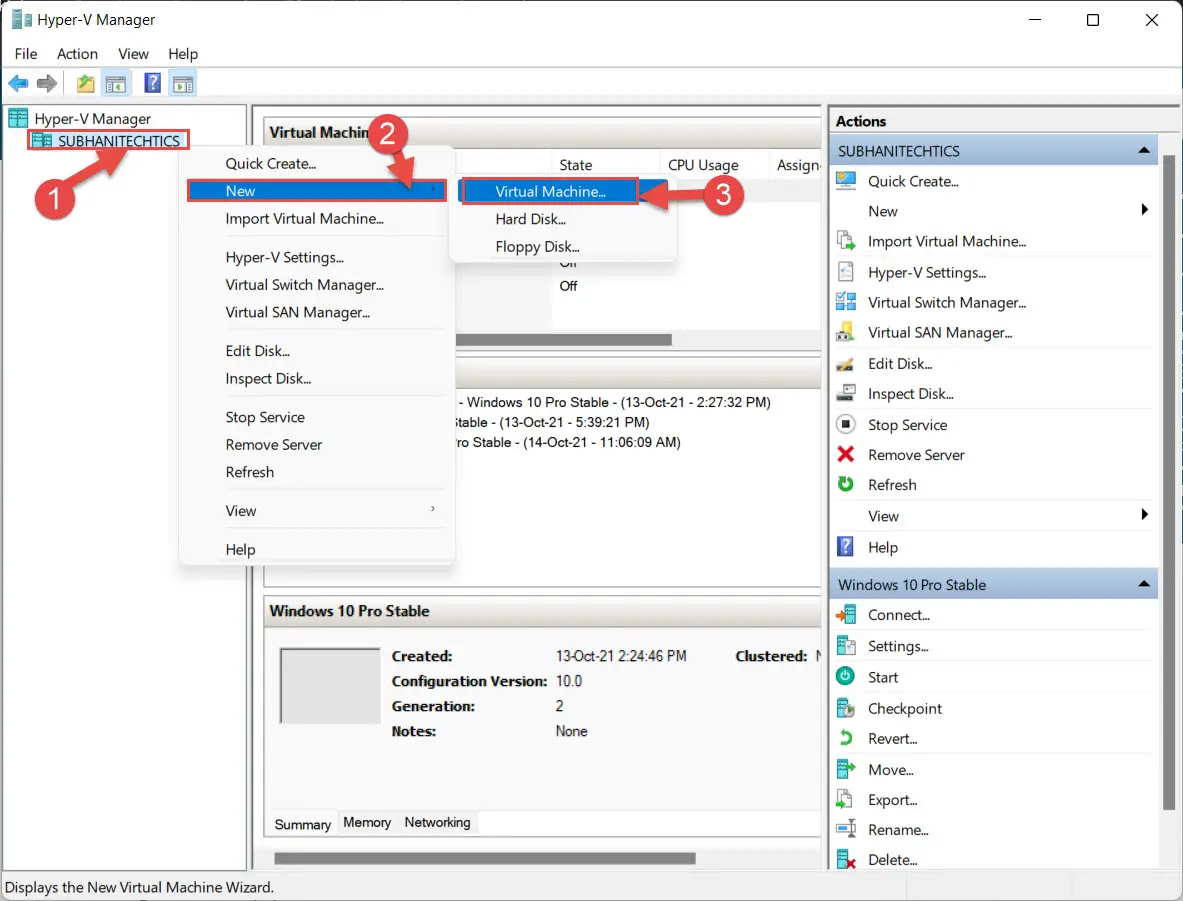The width and height of the screenshot is (1183, 901).
Task: Switch to the Summary tab
Action: pyautogui.click(x=302, y=824)
